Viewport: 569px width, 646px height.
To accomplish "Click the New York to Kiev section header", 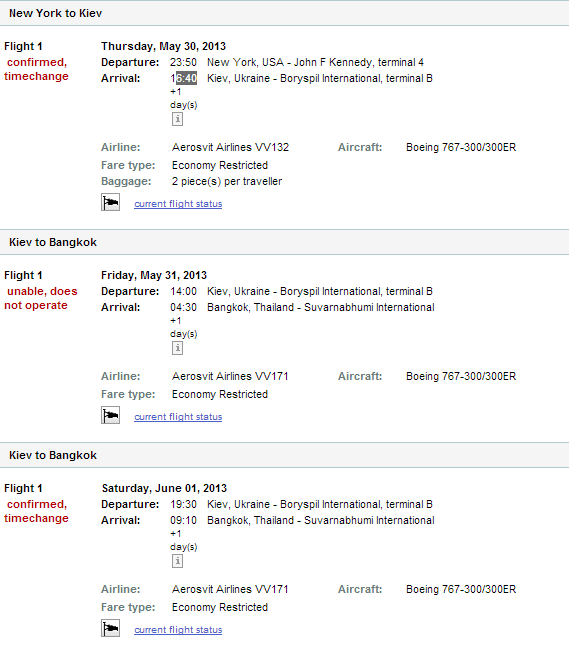I will [284, 13].
